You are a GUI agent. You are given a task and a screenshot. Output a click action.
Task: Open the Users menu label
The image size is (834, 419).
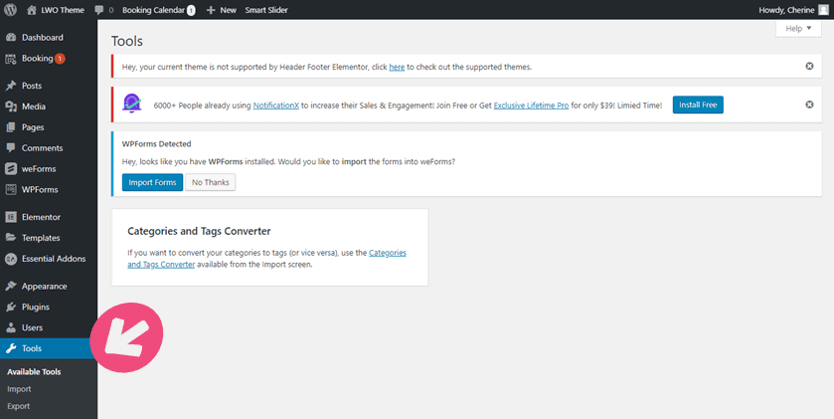pos(32,328)
